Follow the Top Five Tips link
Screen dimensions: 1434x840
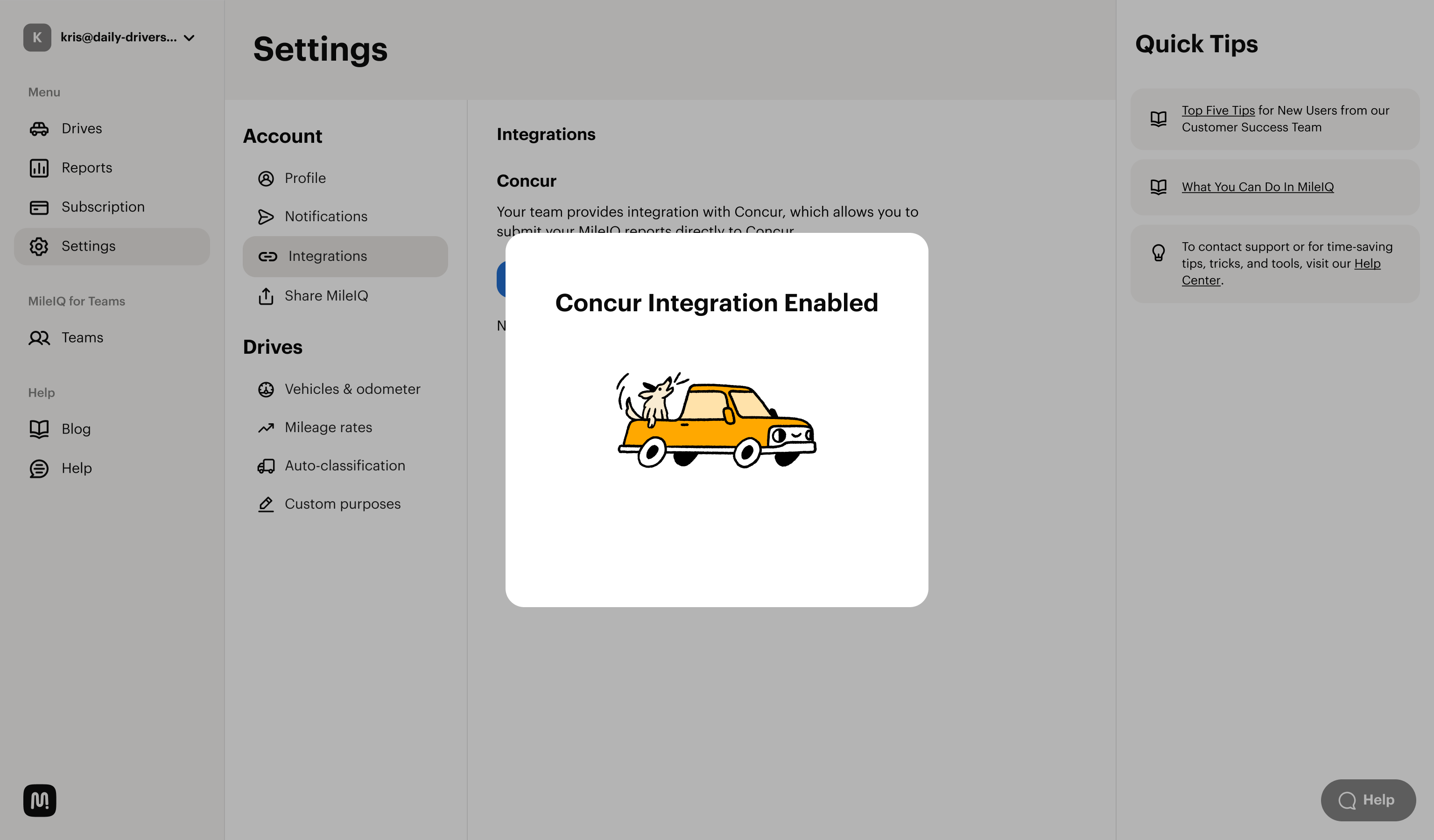(1218, 110)
